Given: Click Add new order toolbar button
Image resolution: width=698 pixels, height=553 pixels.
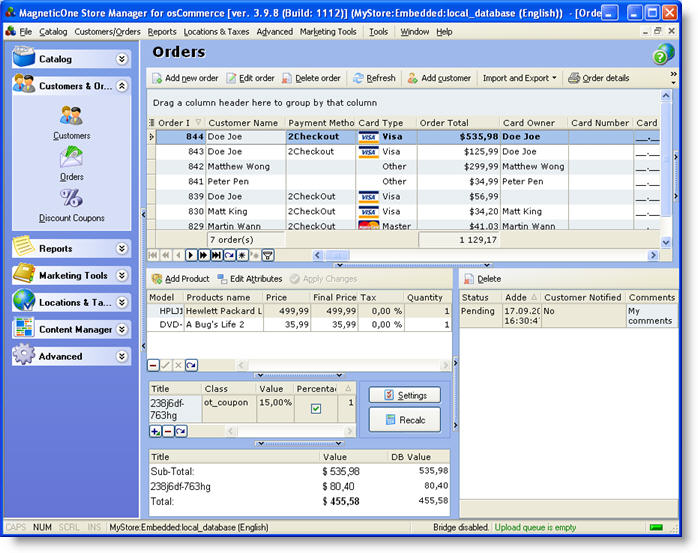Looking at the screenshot, I should [185, 78].
